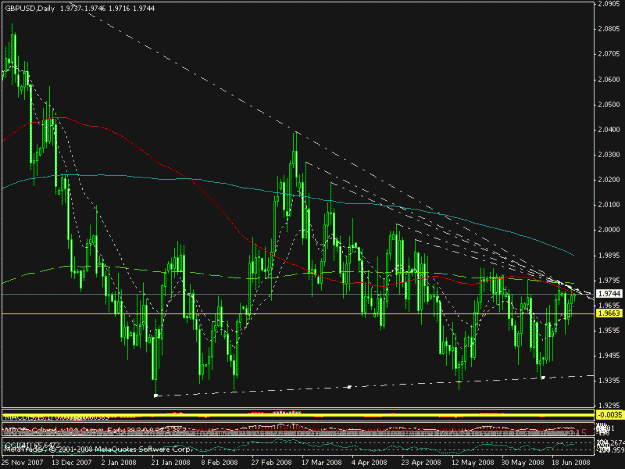Select the yellow 1.9663 price level tag
Viewport: 625px width, 469px height.
pyautogui.click(x=610, y=313)
